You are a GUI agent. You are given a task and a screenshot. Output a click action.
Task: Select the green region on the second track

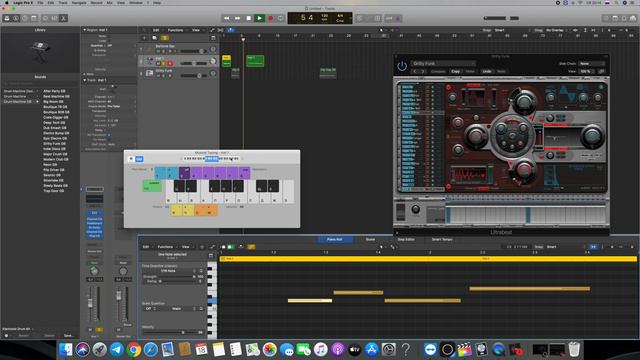(x=255, y=61)
